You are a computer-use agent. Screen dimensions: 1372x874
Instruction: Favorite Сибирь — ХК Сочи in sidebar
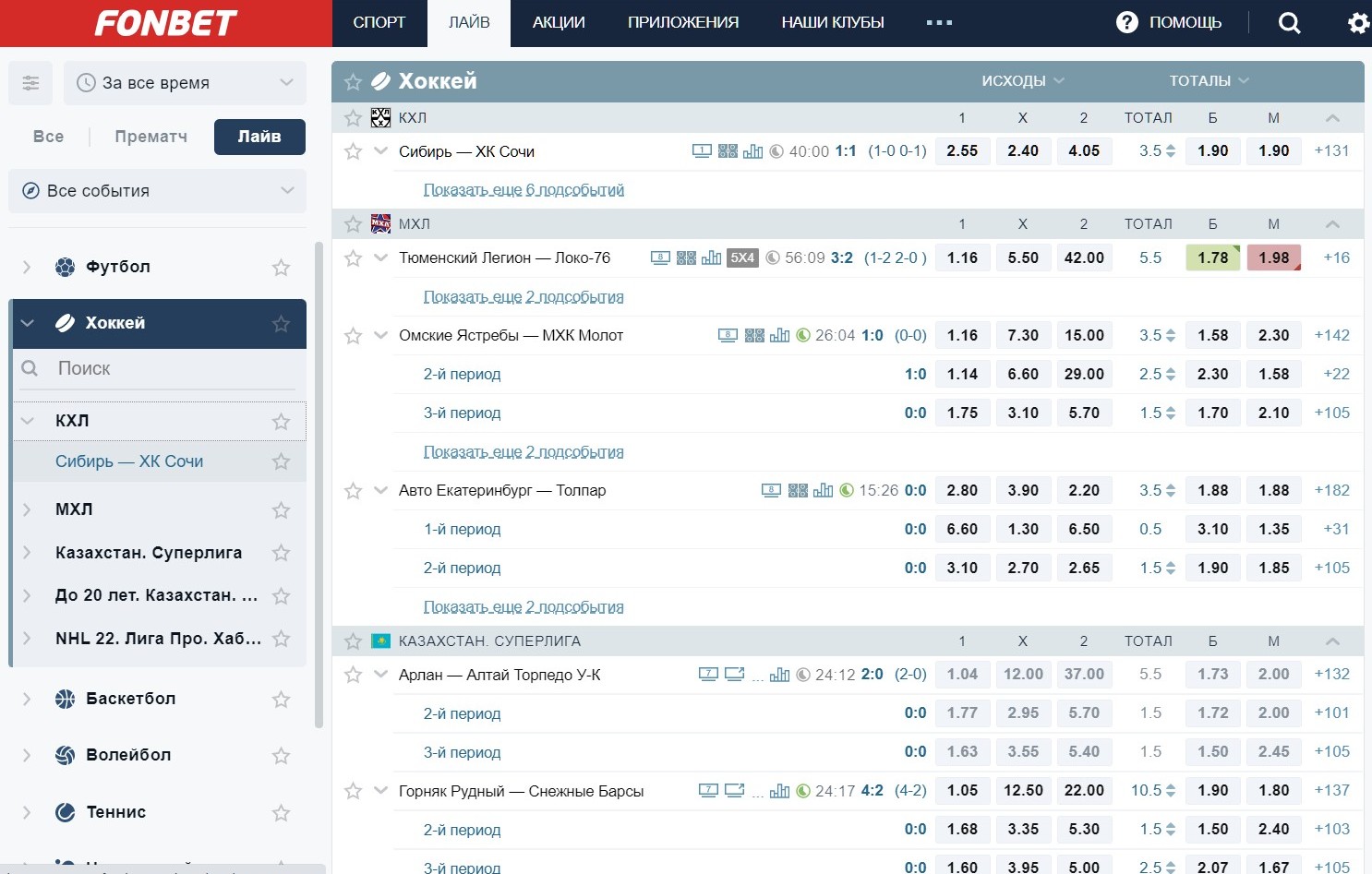click(281, 461)
